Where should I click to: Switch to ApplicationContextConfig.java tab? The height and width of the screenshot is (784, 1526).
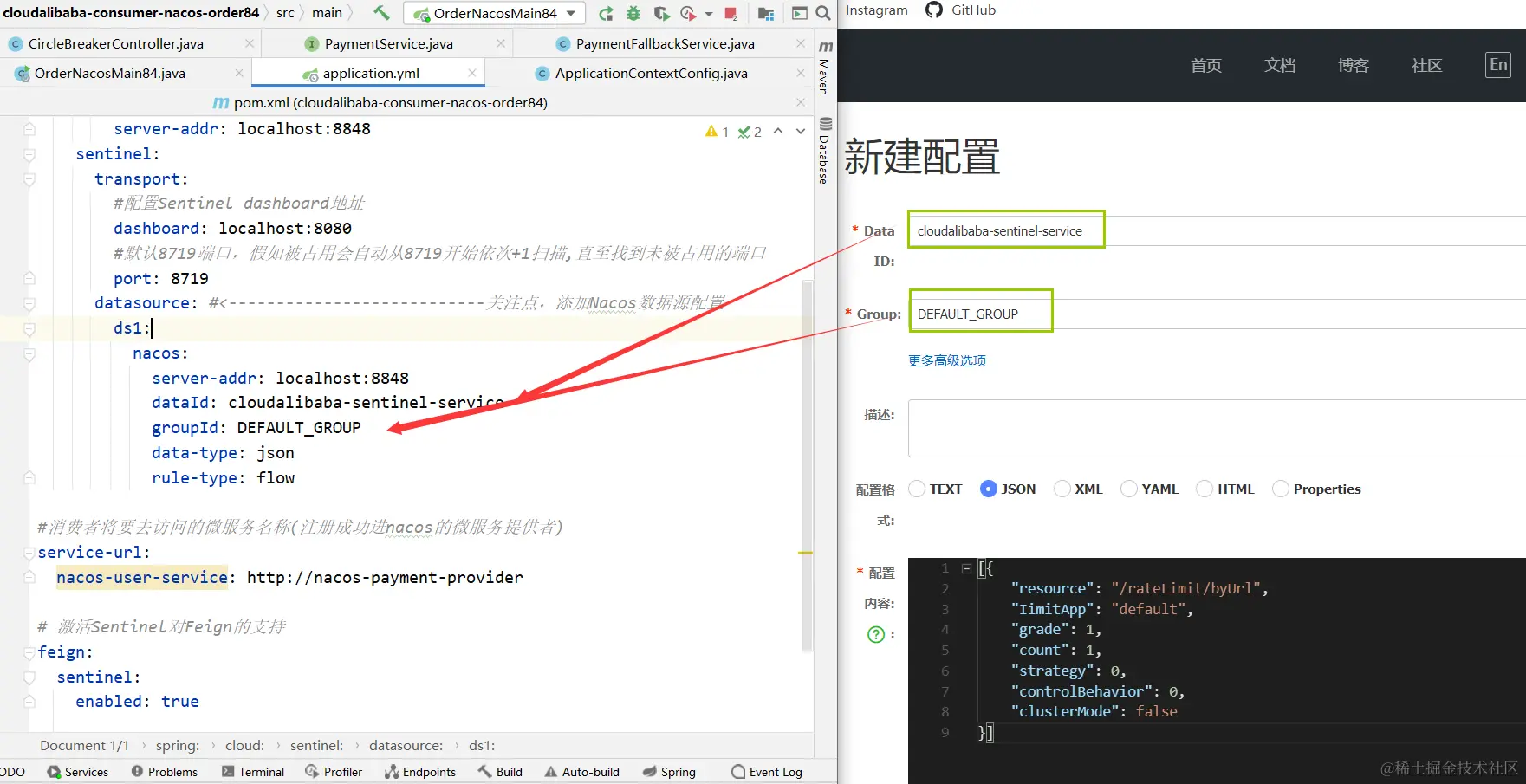651,73
